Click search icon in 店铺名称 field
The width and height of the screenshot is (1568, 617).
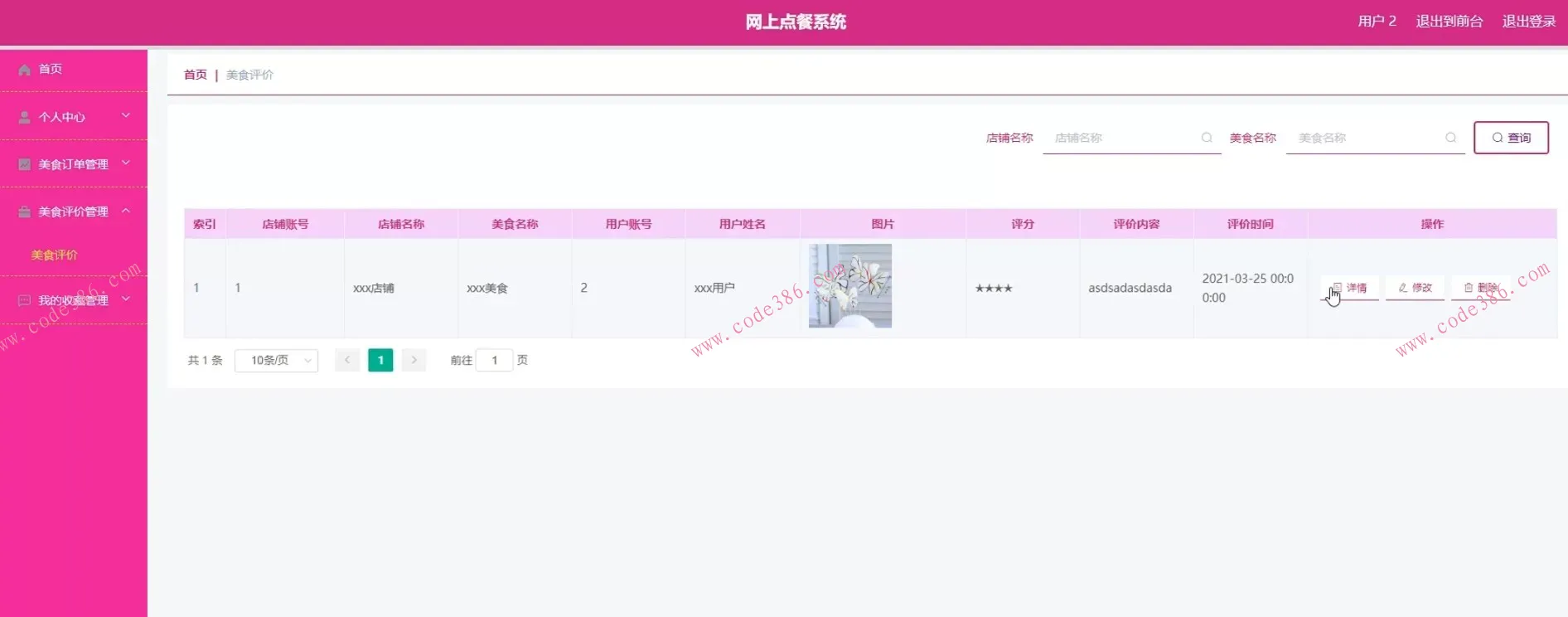[x=1207, y=138]
